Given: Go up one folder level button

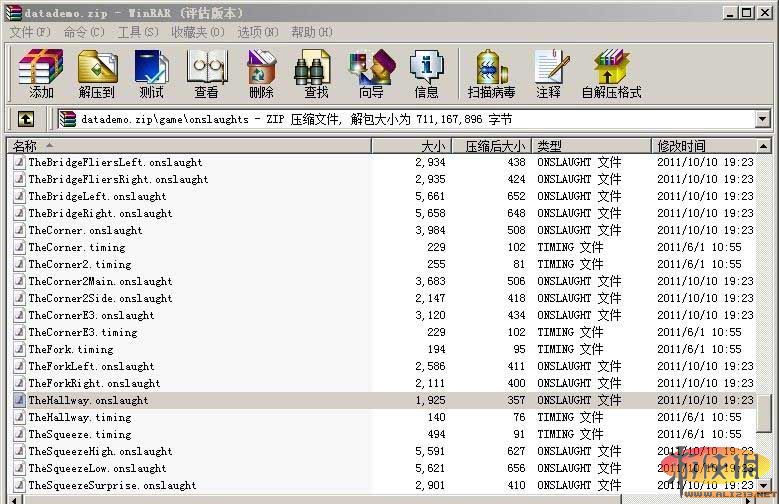Looking at the screenshot, I should tap(26, 119).
